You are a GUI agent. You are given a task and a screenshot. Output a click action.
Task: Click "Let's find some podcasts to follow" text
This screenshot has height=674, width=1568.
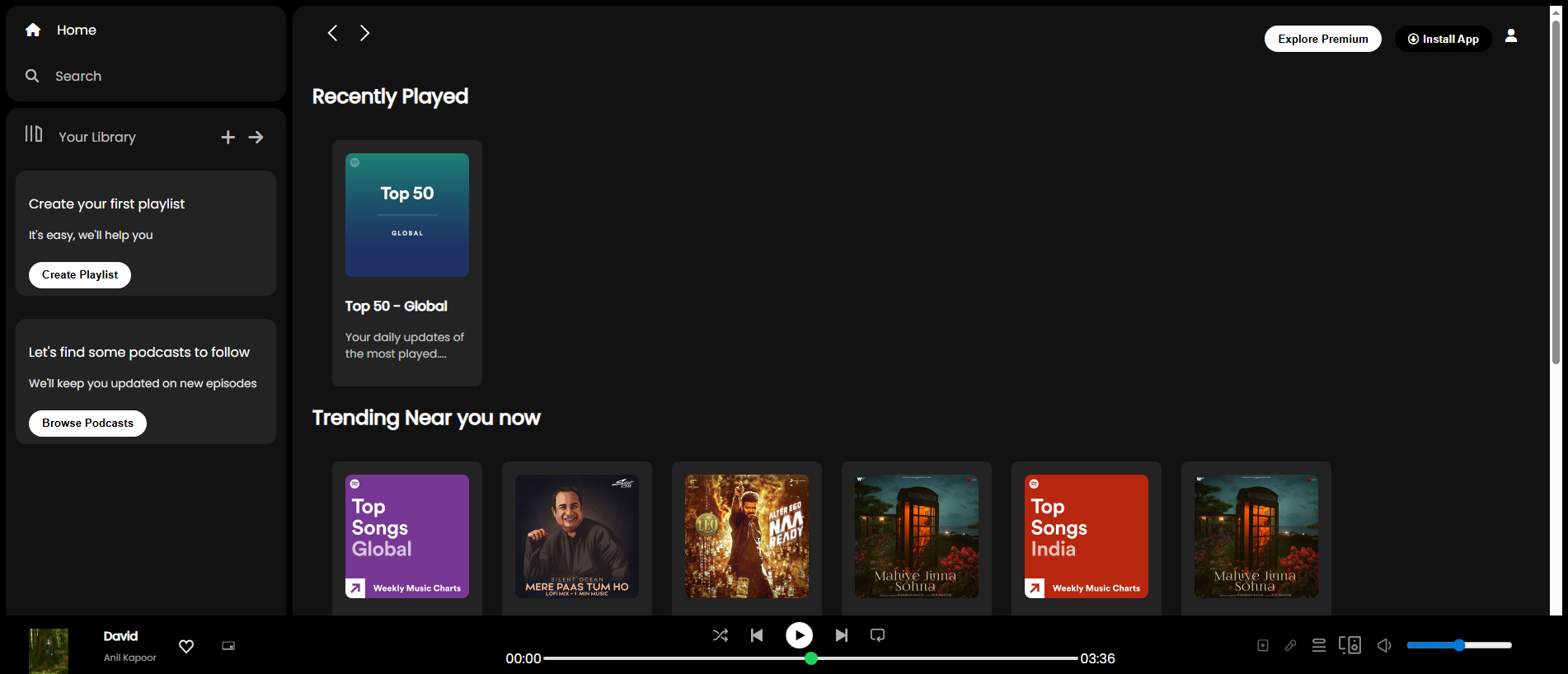tap(139, 353)
